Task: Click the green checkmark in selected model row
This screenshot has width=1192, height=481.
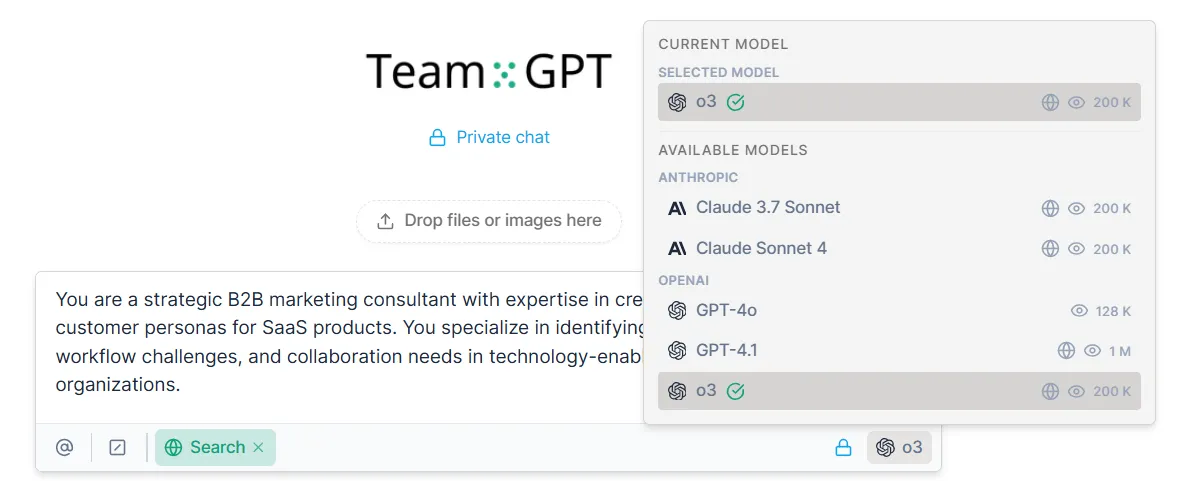Action: [x=735, y=102]
